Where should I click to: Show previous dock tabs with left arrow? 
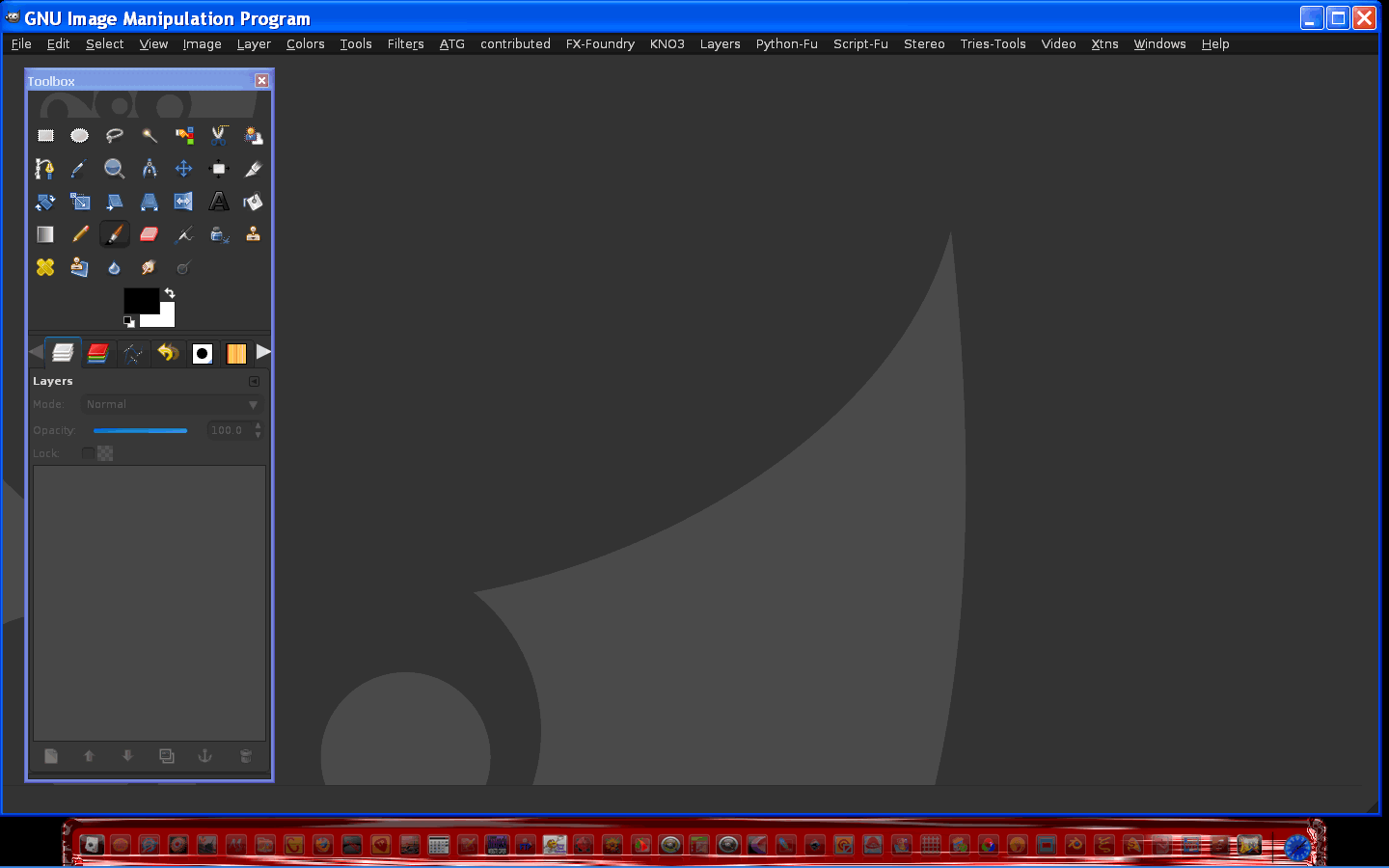point(37,352)
